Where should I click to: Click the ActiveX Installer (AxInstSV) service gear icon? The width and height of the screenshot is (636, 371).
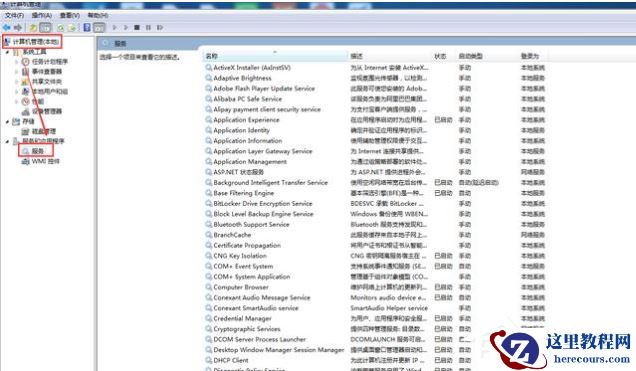tap(208, 67)
